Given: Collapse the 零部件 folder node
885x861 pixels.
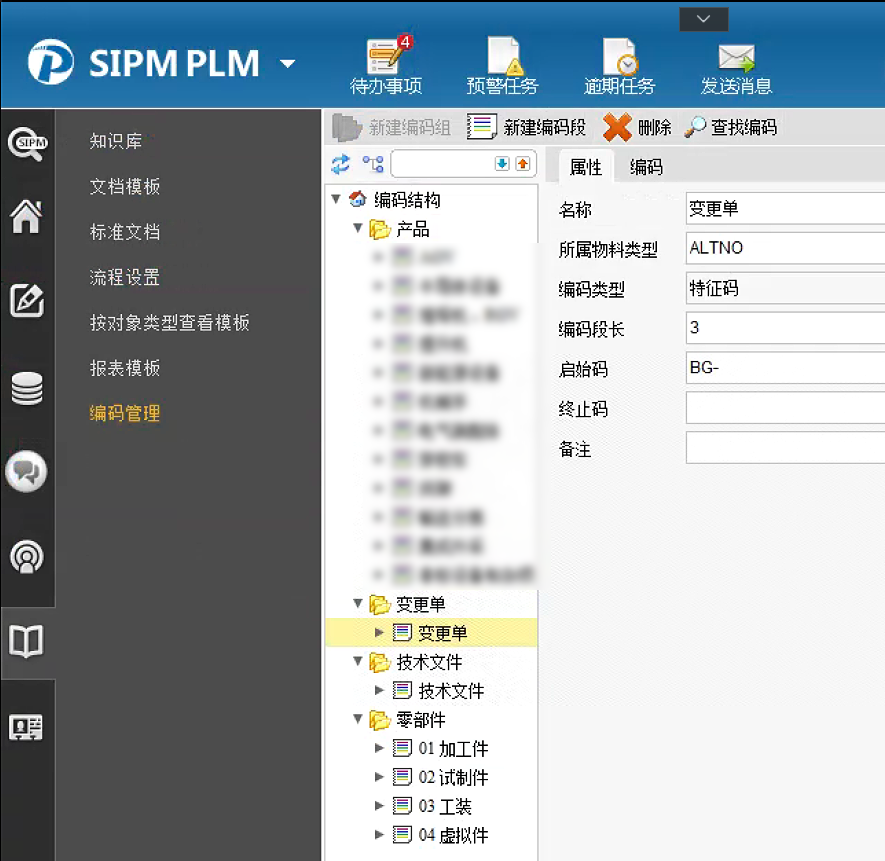Looking at the screenshot, I should point(358,719).
